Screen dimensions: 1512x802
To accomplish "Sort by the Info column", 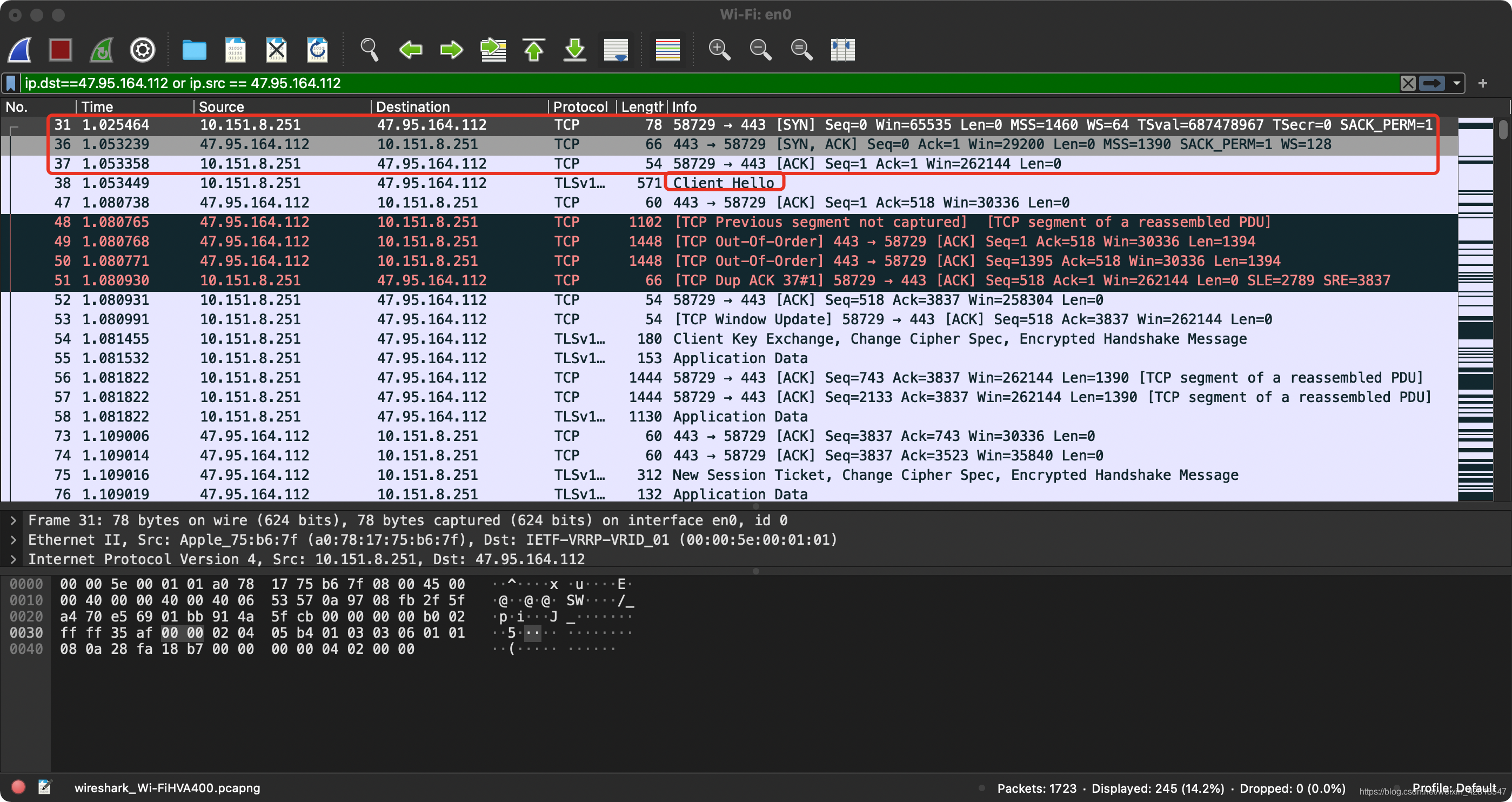I will 1062,107.
